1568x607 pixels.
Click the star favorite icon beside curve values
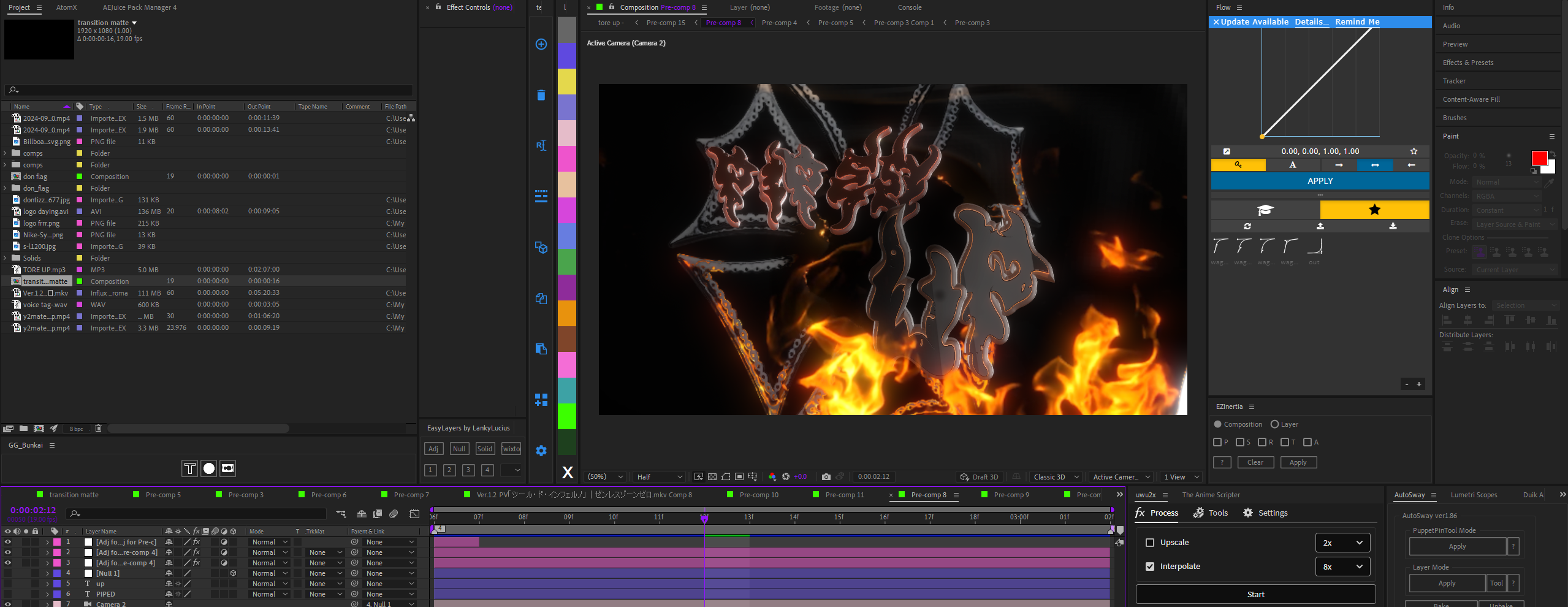point(1414,151)
